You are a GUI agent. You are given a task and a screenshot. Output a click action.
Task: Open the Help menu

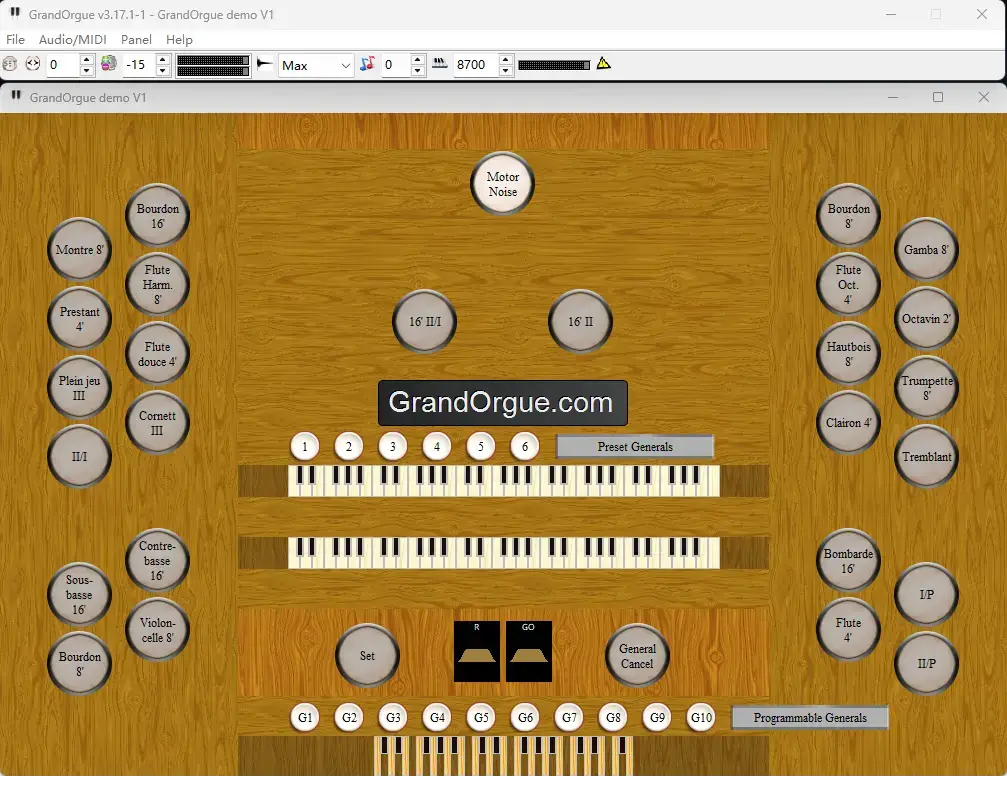coord(179,39)
